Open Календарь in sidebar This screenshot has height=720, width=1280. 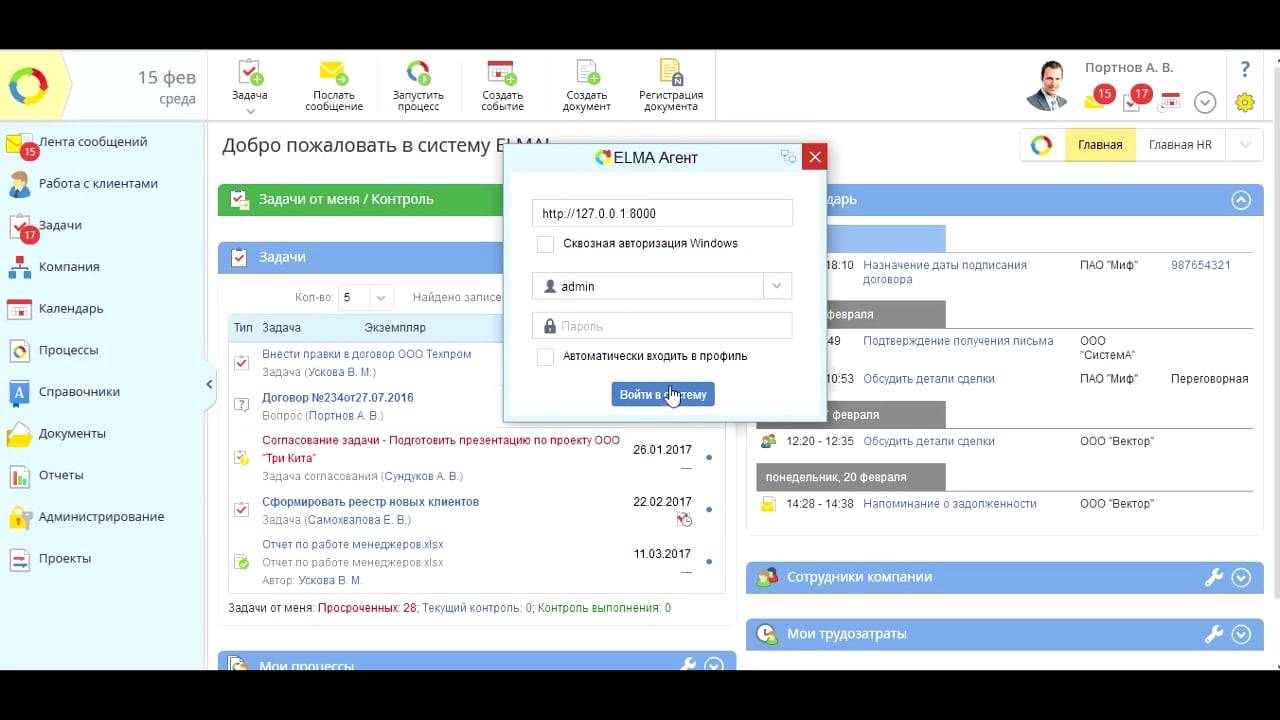pyautogui.click(x=71, y=309)
